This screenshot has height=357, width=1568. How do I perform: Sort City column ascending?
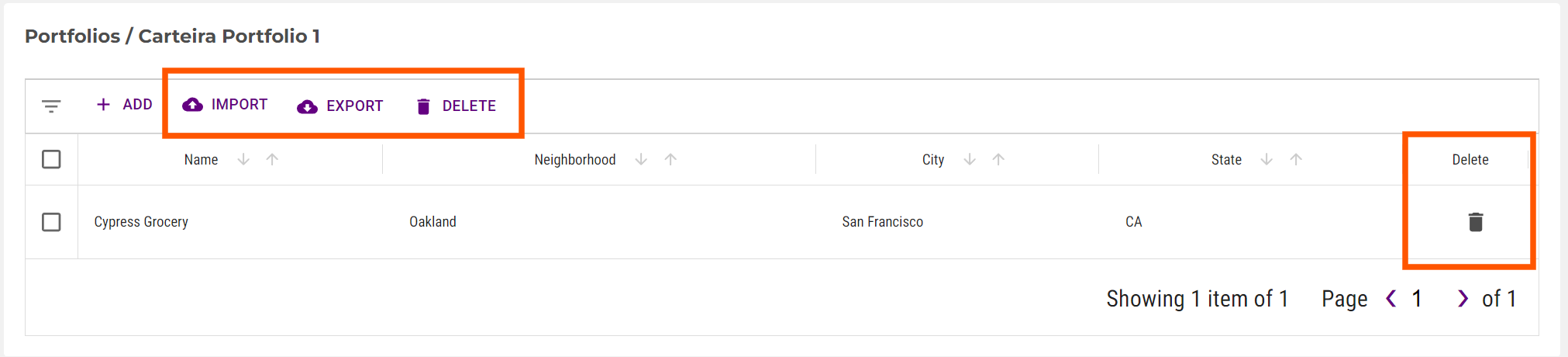(x=998, y=159)
